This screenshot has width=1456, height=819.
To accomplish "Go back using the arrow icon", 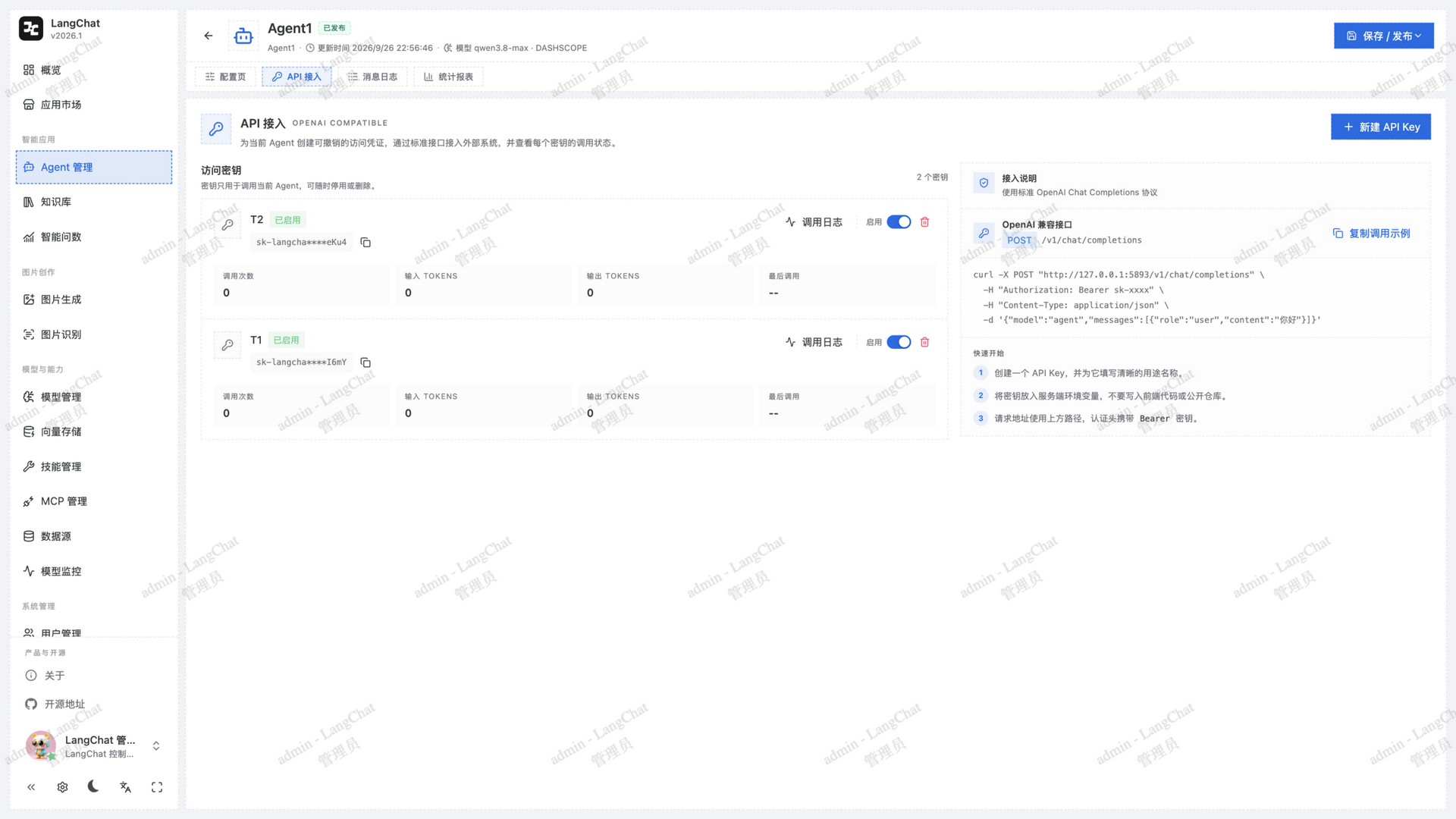I will (x=209, y=36).
